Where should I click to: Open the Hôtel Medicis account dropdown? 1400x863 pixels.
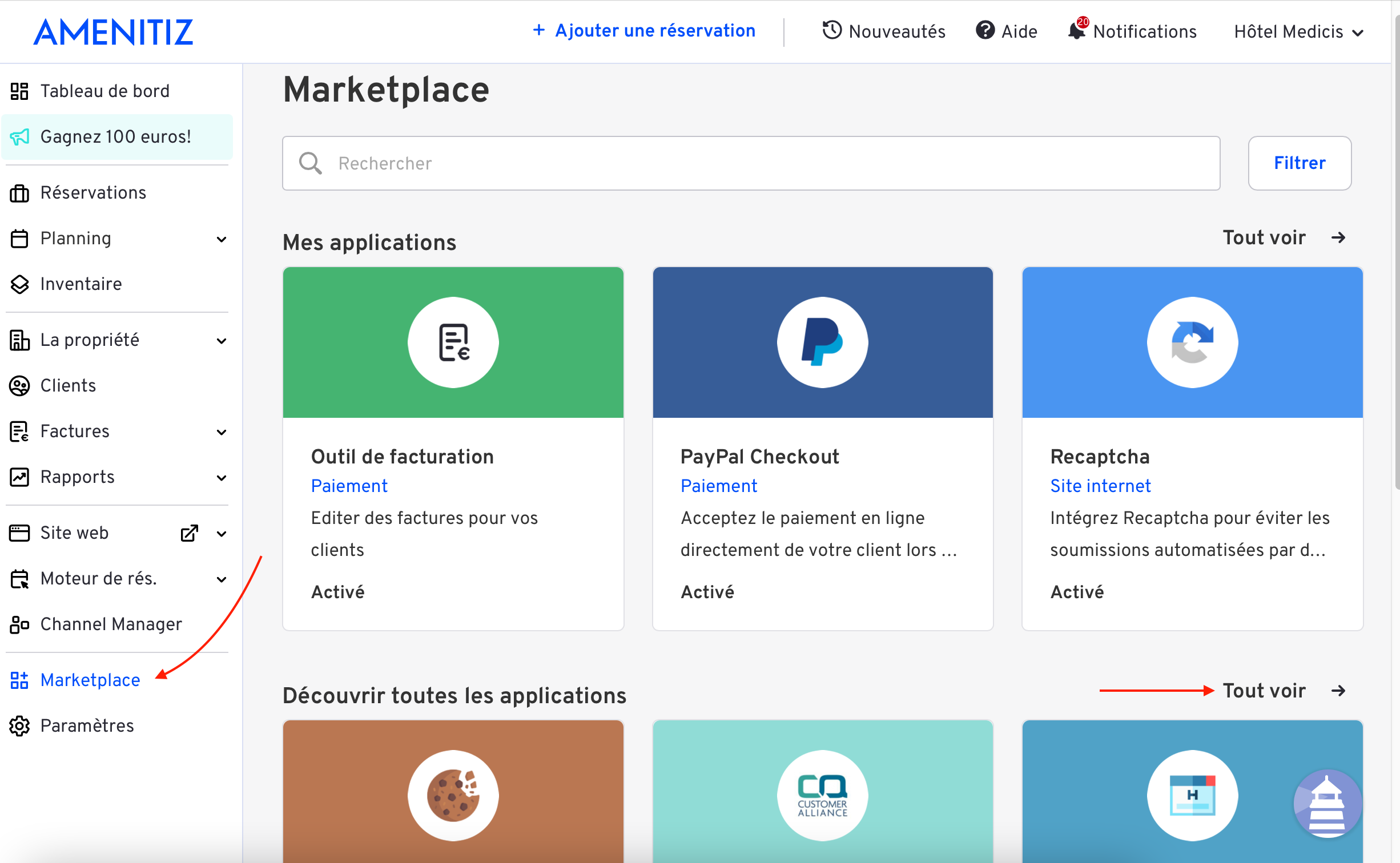[1299, 32]
